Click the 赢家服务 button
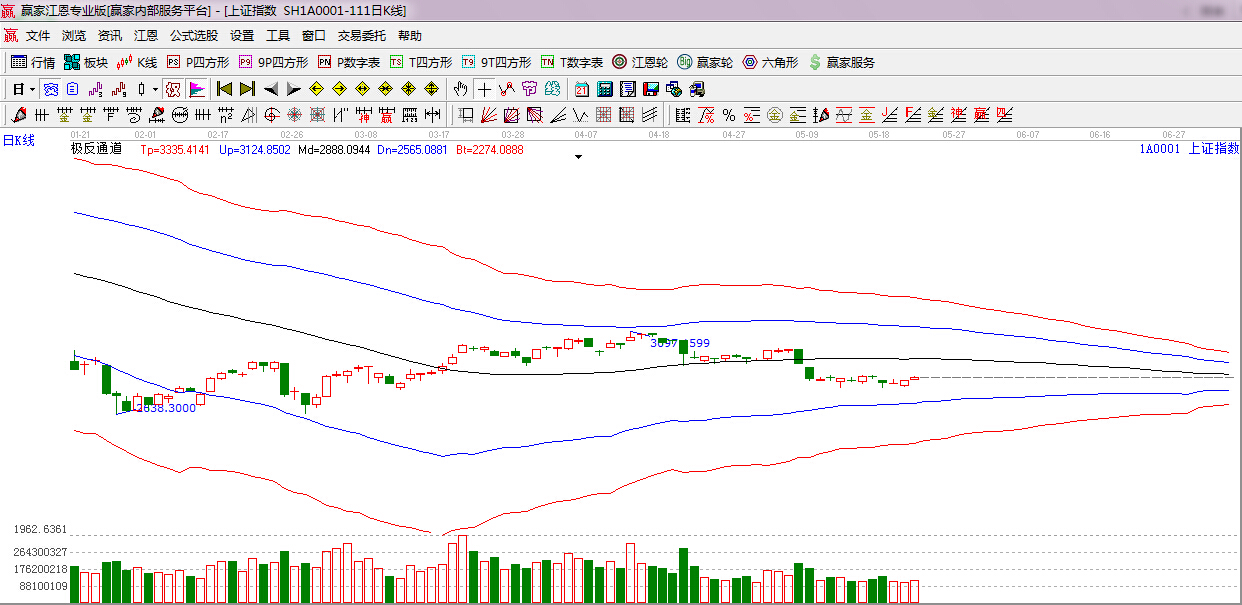Screen dimensions: 1242x605 (842, 62)
